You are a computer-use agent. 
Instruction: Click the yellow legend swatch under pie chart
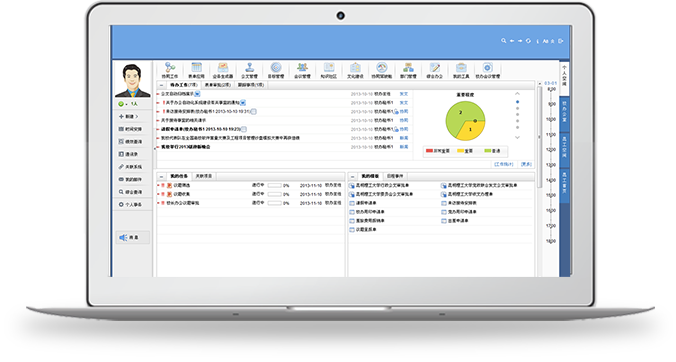click(460, 151)
